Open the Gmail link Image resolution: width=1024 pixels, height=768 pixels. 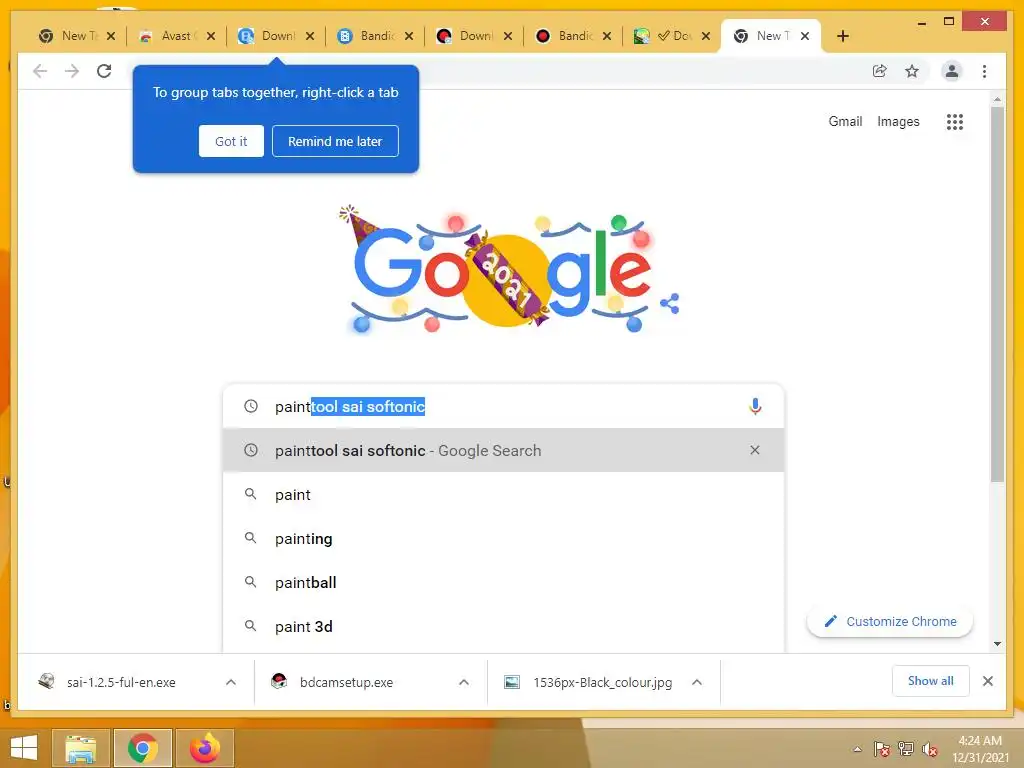click(x=845, y=121)
